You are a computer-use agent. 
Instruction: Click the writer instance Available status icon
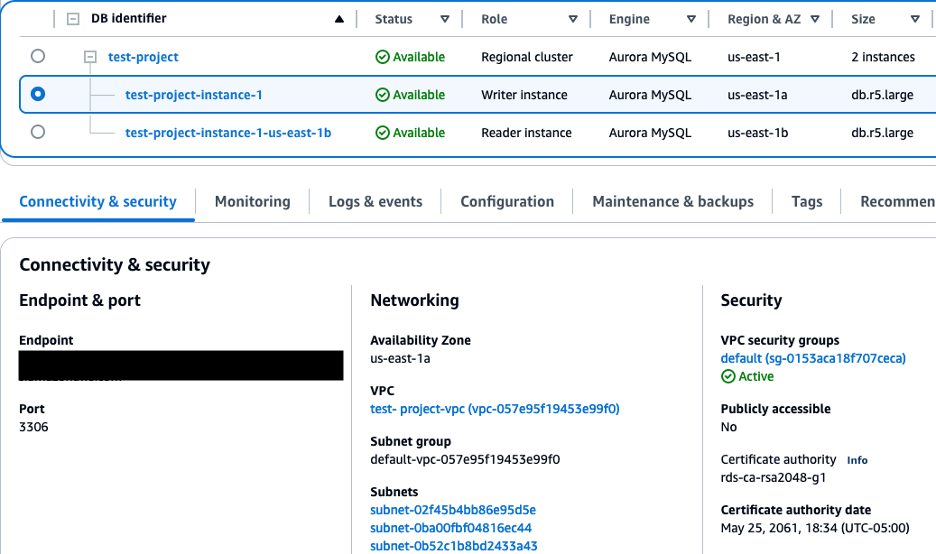[382, 95]
